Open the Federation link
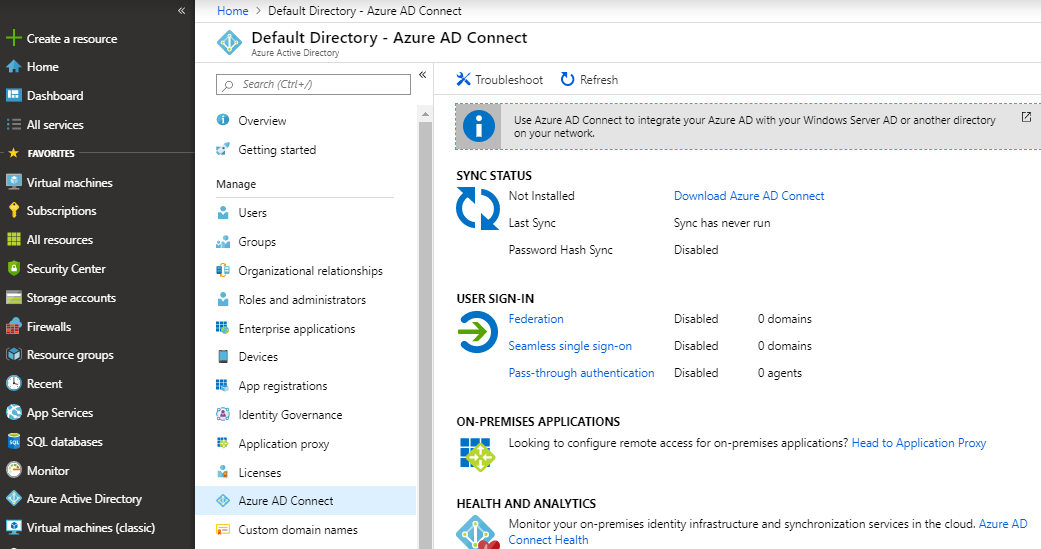Viewport: 1041px width, 549px height. point(536,319)
